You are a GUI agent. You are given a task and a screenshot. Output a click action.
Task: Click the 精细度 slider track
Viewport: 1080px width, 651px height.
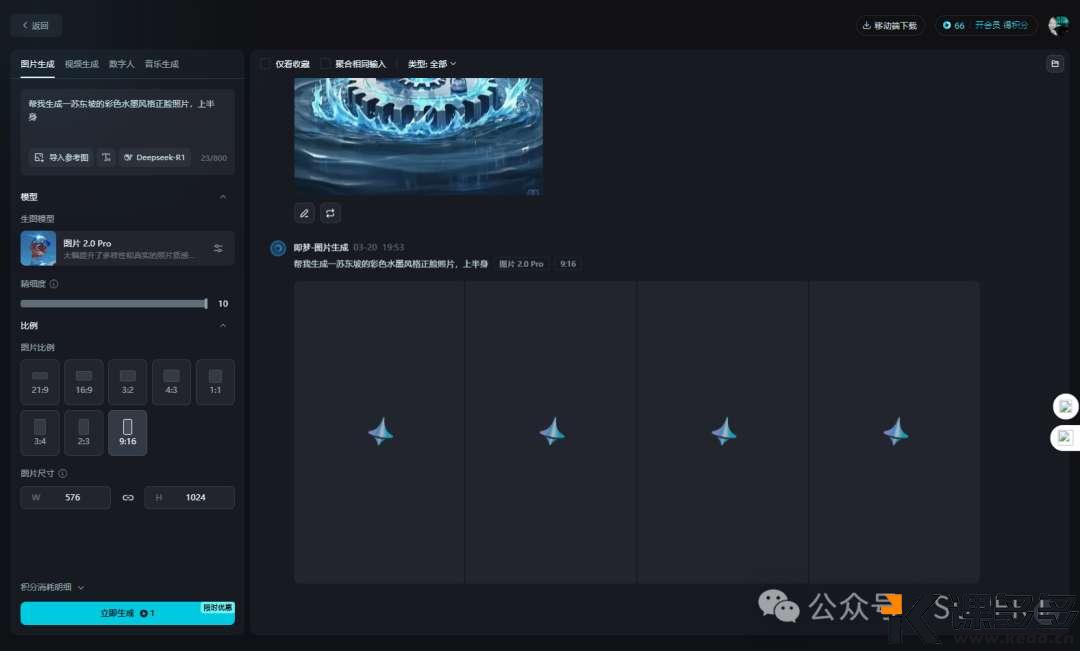coord(112,303)
